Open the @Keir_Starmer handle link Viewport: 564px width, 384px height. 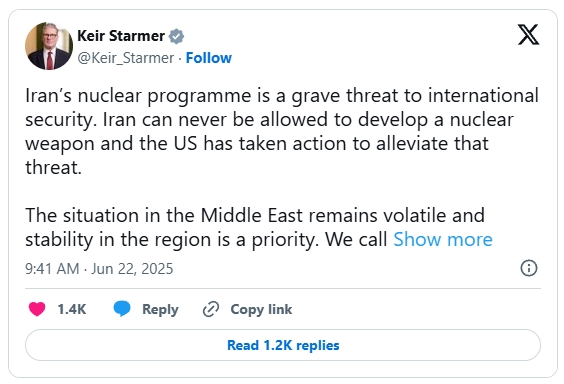pos(126,58)
